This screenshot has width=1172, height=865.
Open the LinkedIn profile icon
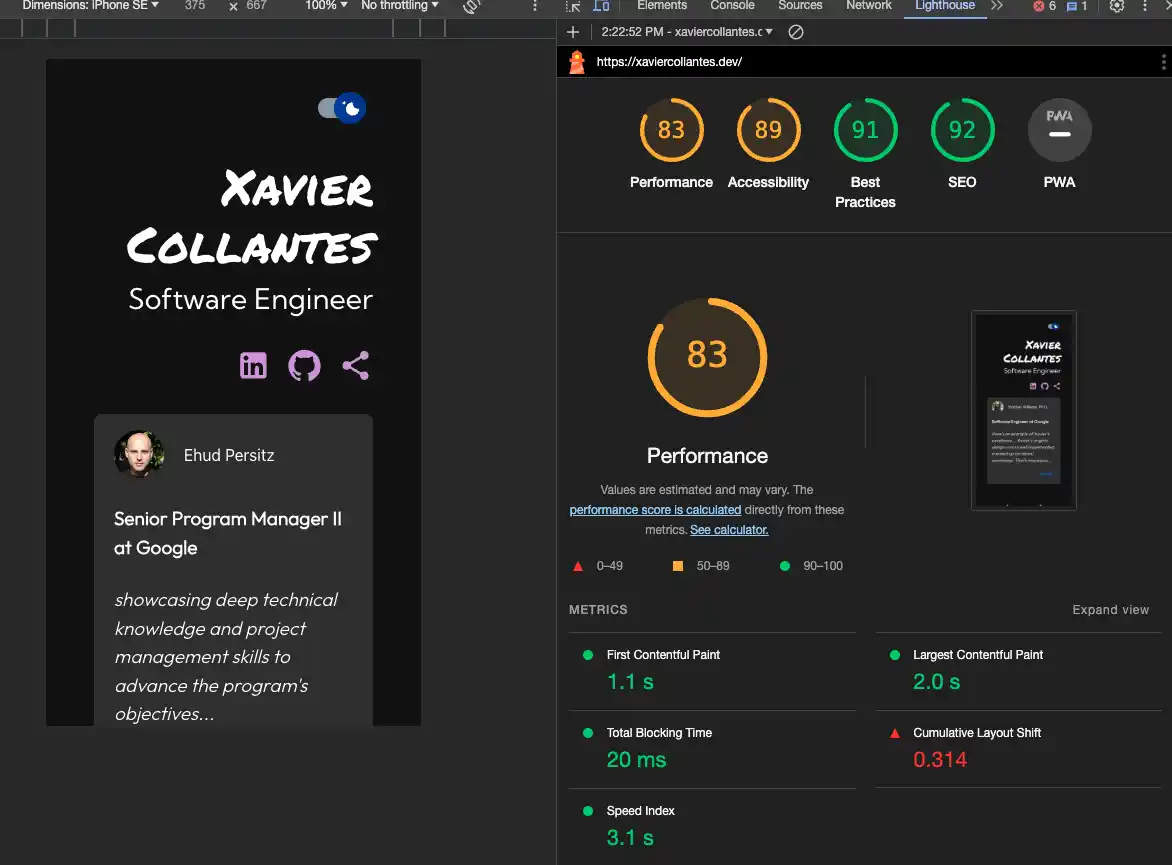click(253, 366)
